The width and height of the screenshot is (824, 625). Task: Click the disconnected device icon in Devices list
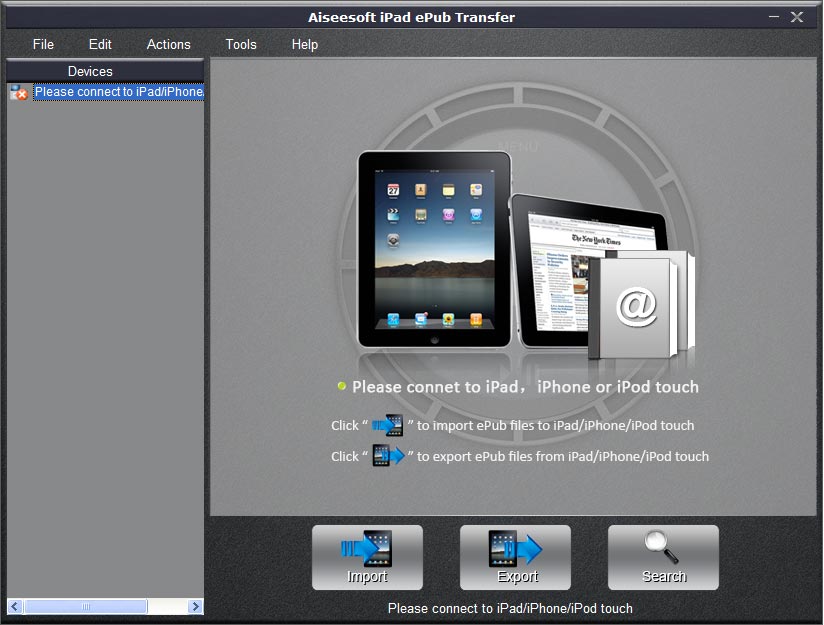pos(19,93)
